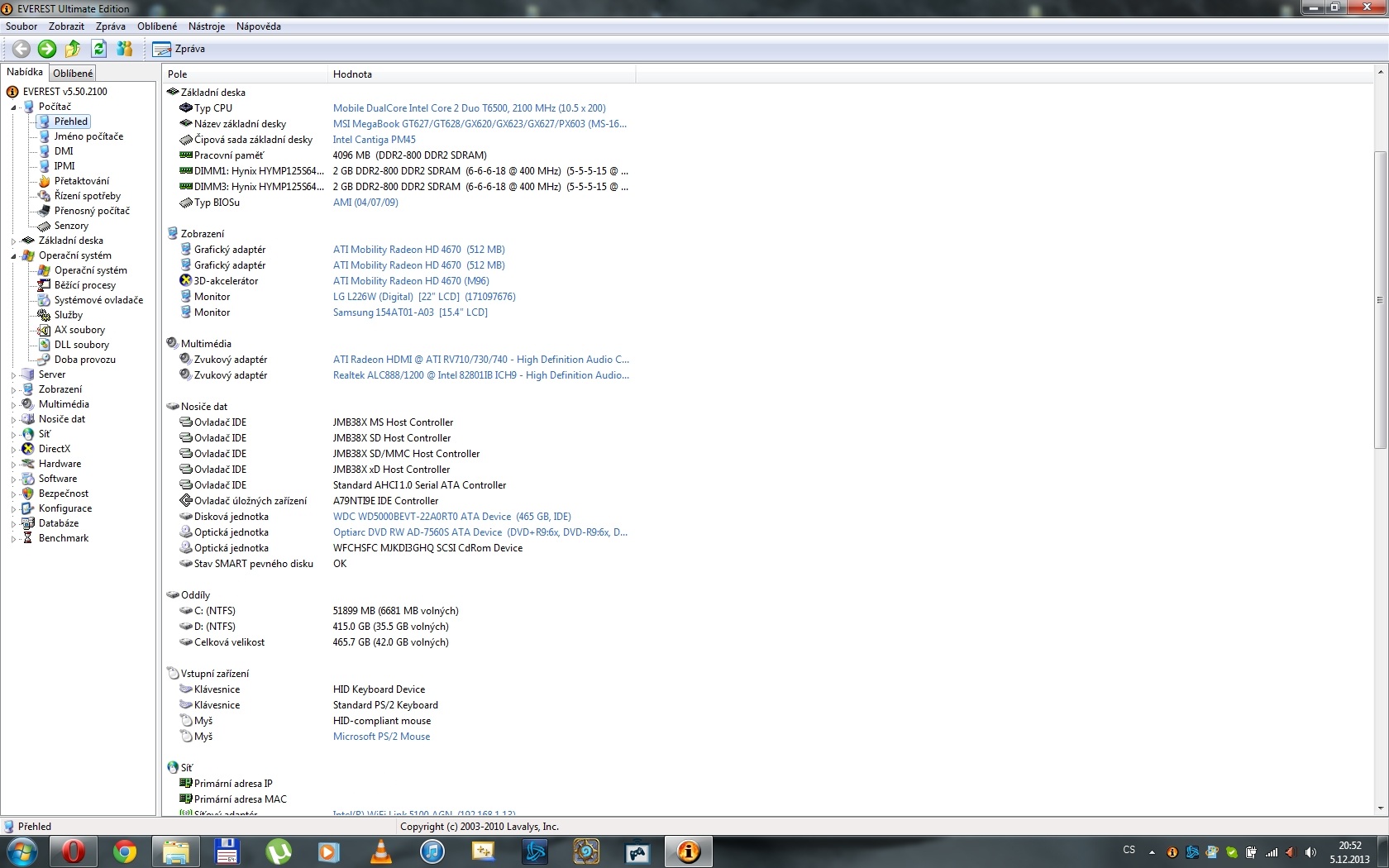Expand the Zobrazení tree node
The image size is (1389, 868).
[13, 390]
